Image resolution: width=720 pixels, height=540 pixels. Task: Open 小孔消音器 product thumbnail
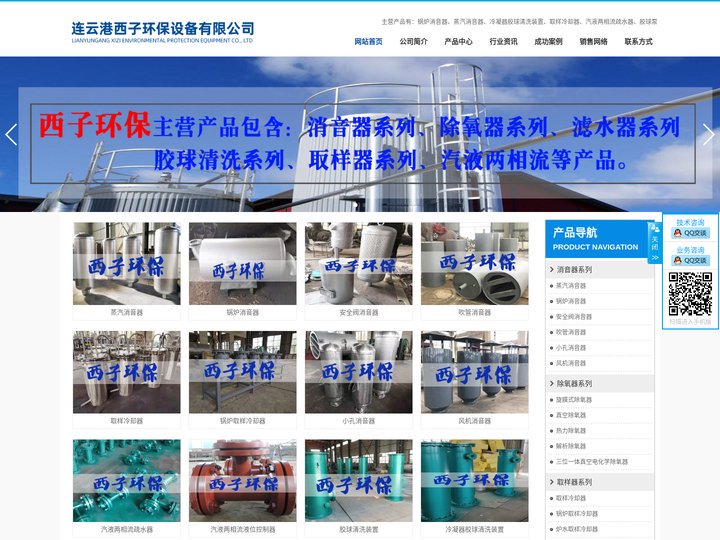click(359, 372)
